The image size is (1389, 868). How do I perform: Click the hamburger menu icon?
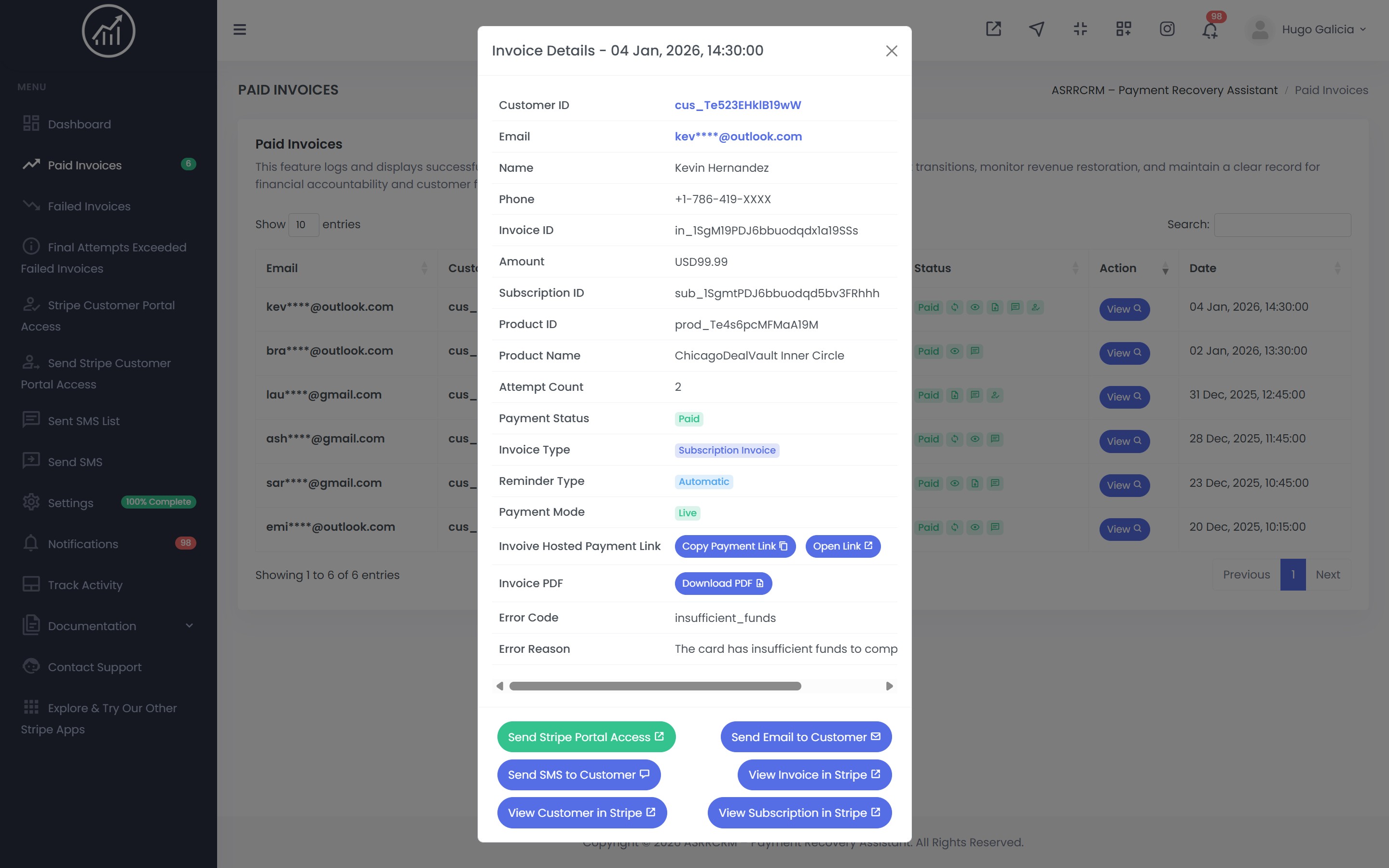(x=239, y=29)
